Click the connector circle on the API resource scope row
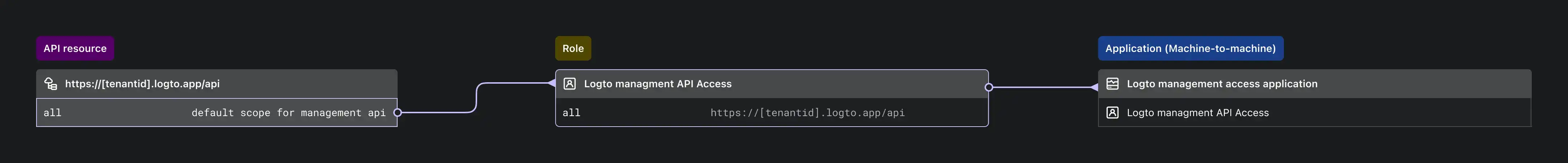This screenshot has height=163, width=1568. [x=398, y=113]
